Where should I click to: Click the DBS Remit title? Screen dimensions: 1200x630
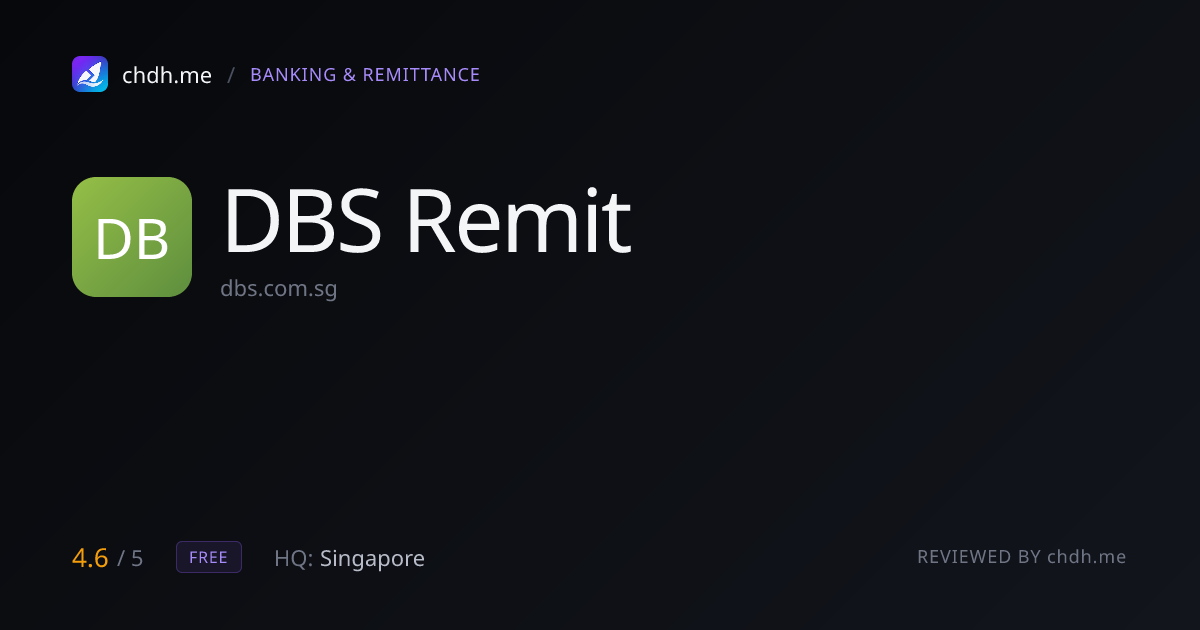pyautogui.click(x=427, y=221)
